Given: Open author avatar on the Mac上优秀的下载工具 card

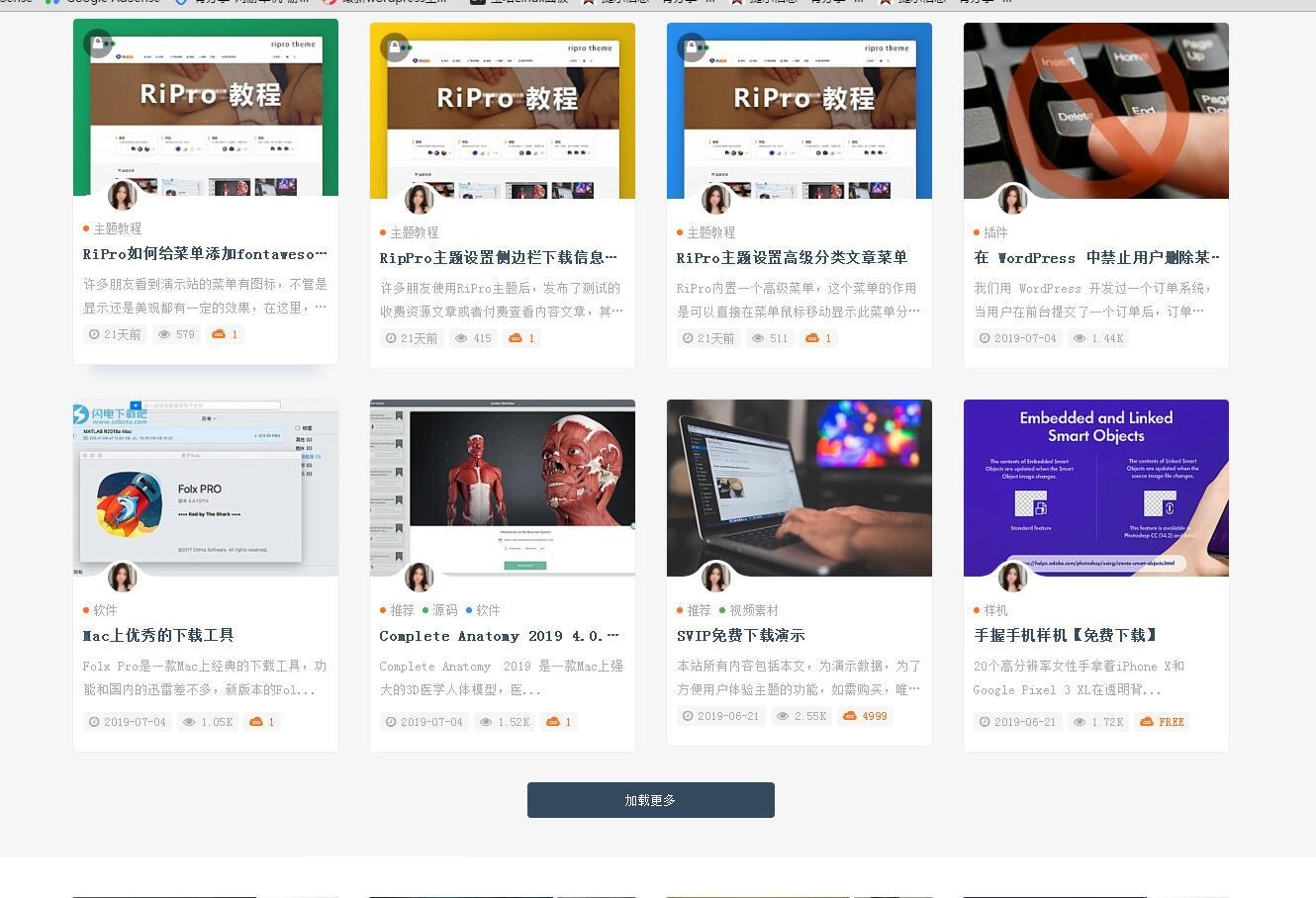Looking at the screenshot, I should click(123, 577).
